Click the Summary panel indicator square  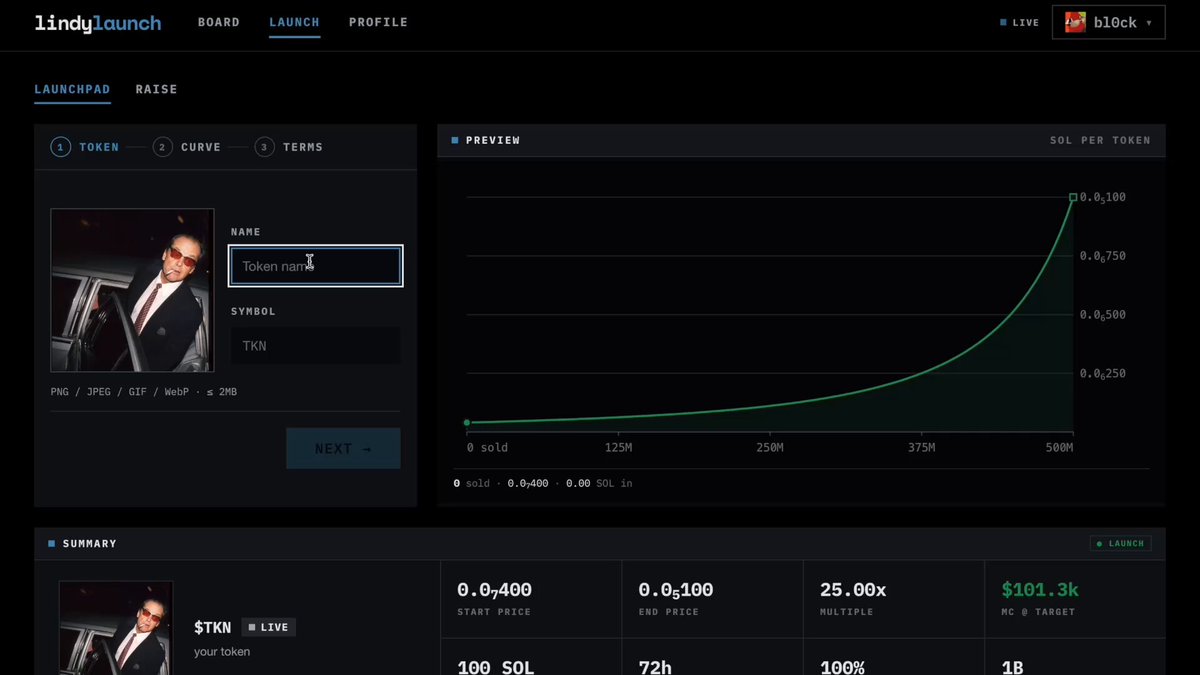[52, 543]
